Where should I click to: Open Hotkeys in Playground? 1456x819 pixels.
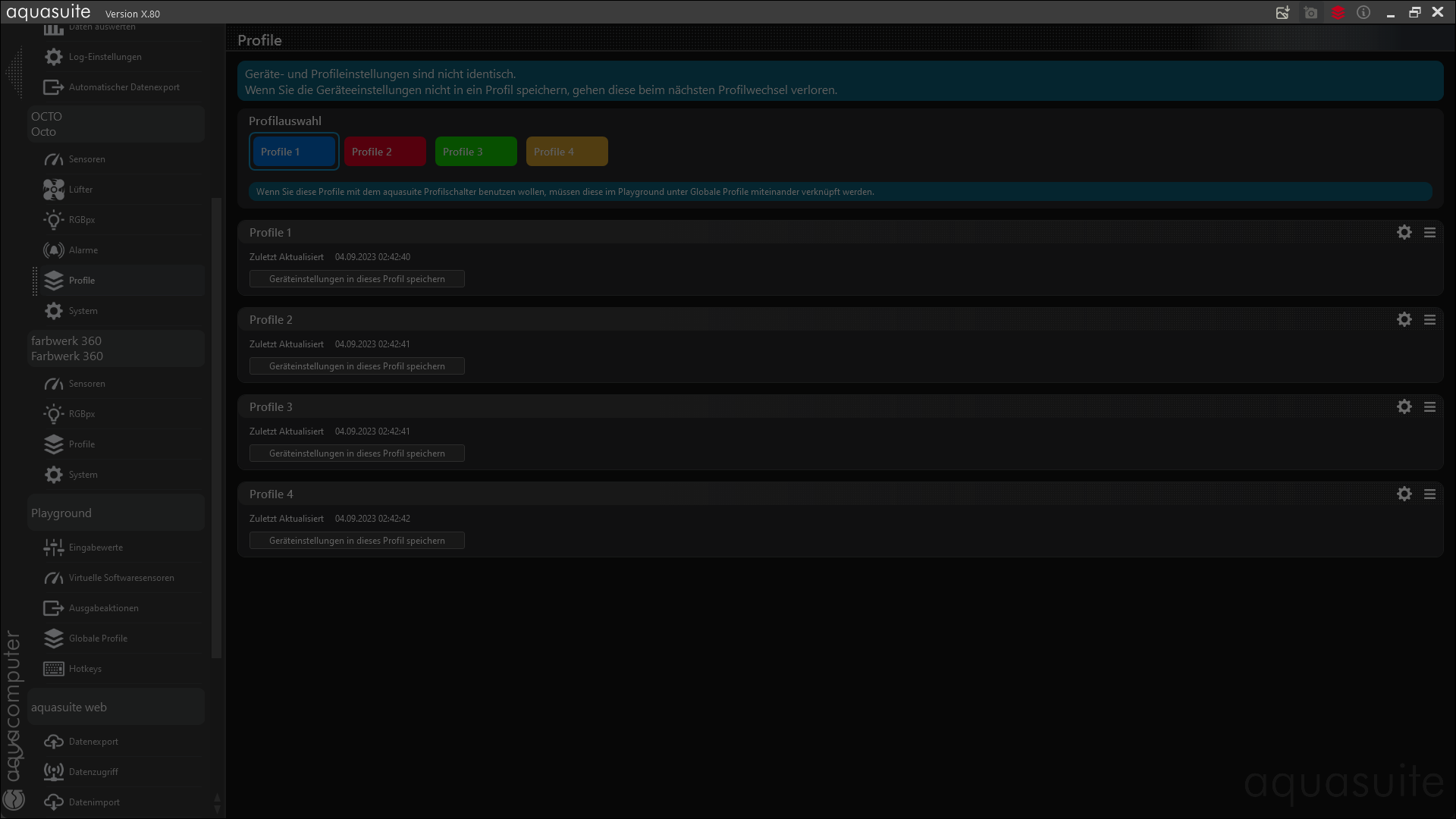(84, 669)
